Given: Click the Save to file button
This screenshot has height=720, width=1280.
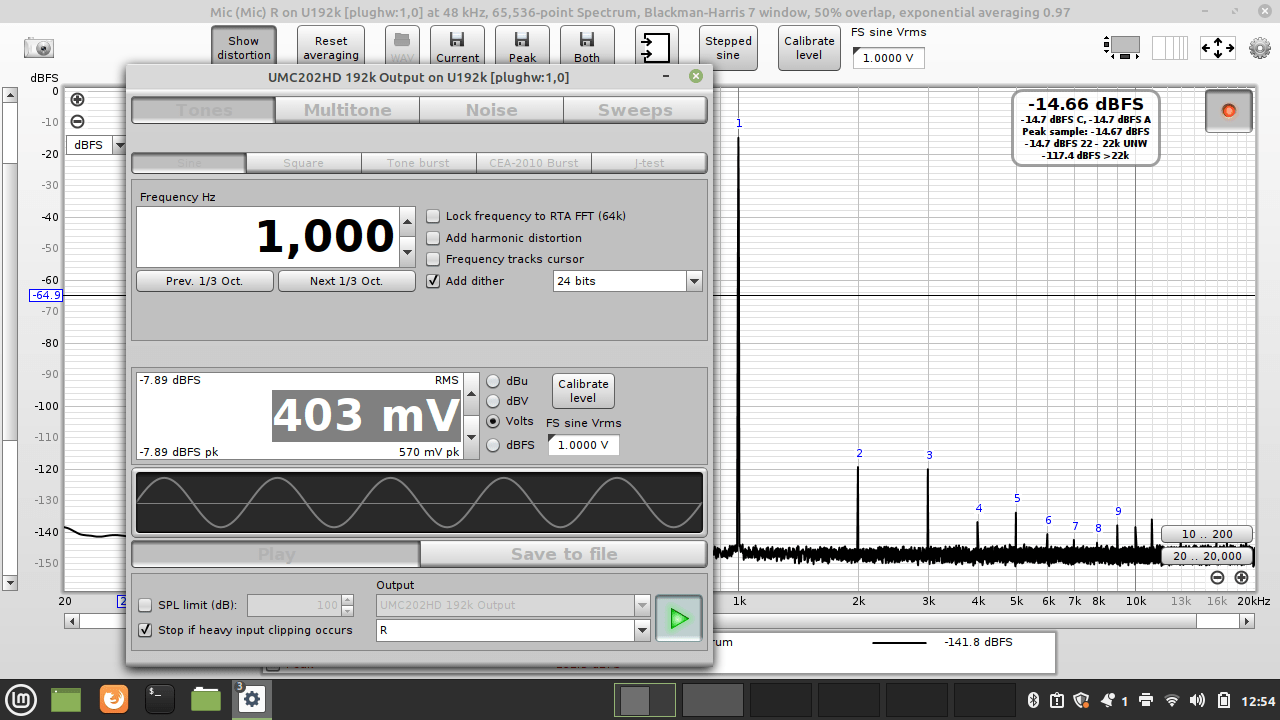Looking at the screenshot, I should click(x=564, y=554).
